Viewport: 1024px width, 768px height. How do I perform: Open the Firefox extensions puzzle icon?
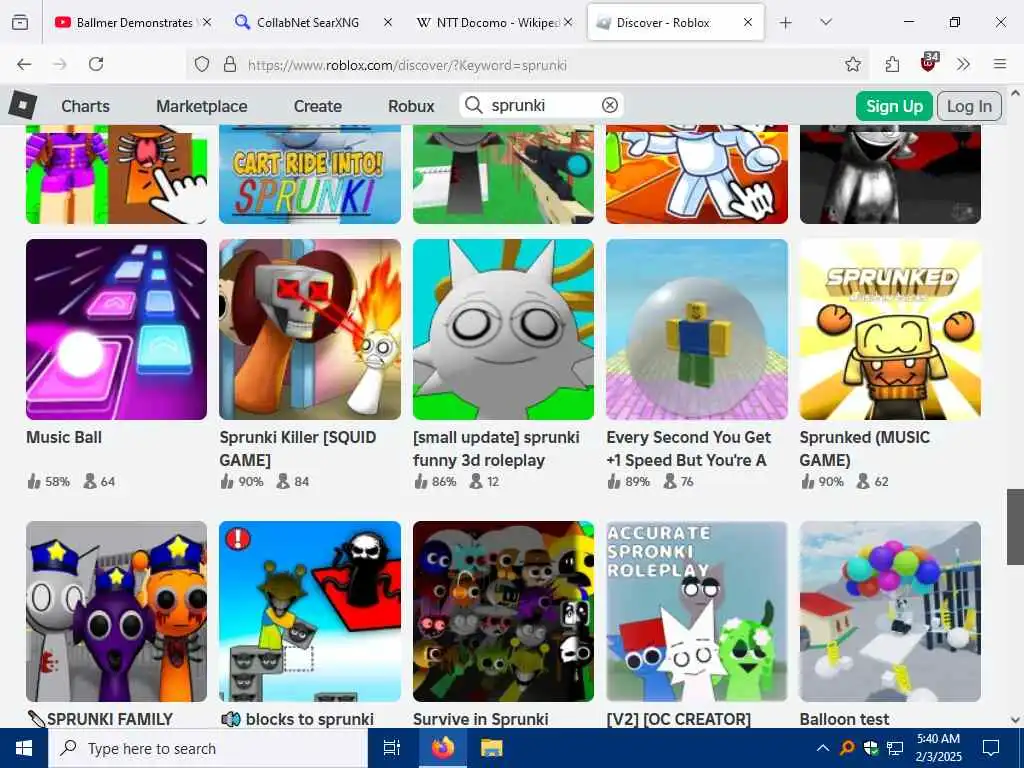tap(892, 64)
